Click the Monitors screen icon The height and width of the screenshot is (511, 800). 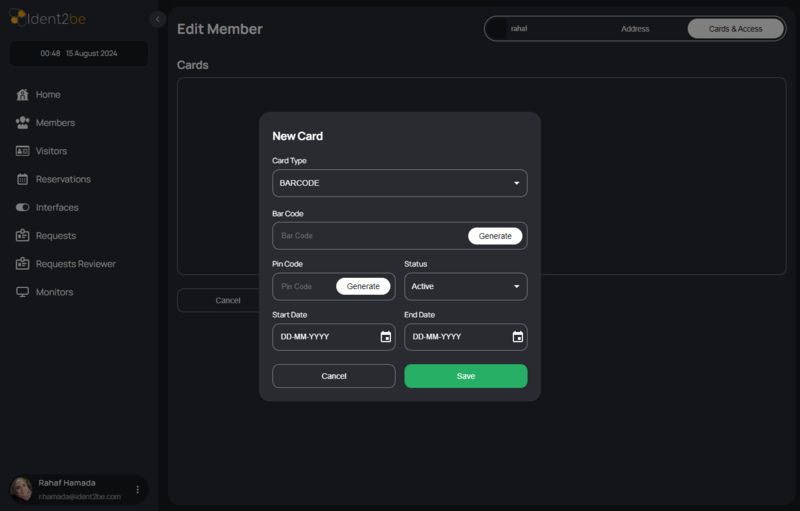point(23,292)
